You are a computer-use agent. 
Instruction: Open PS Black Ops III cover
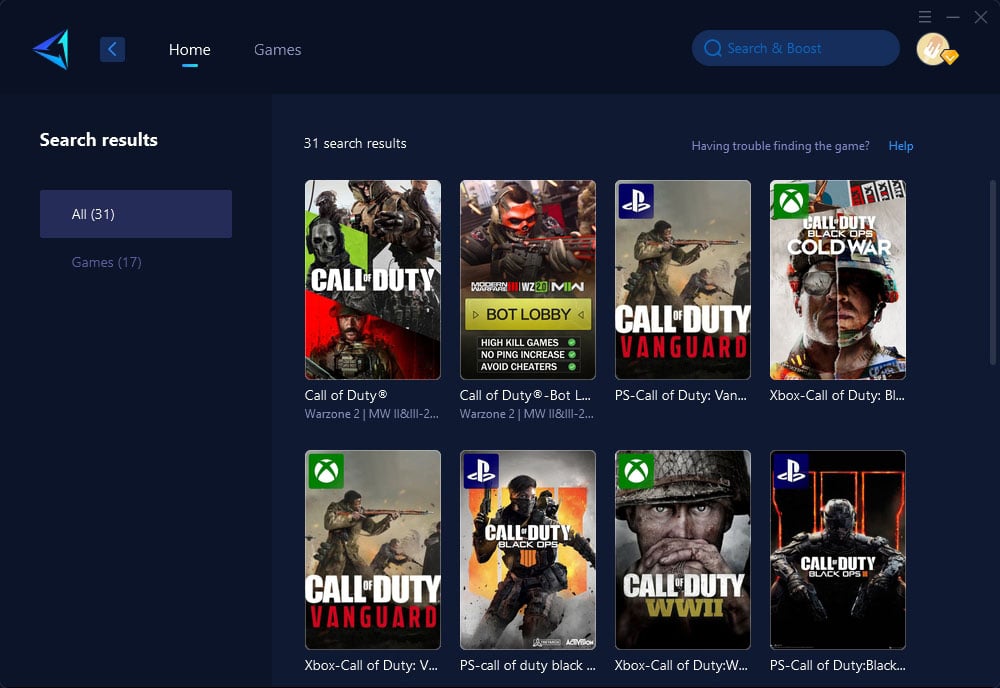click(837, 550)
